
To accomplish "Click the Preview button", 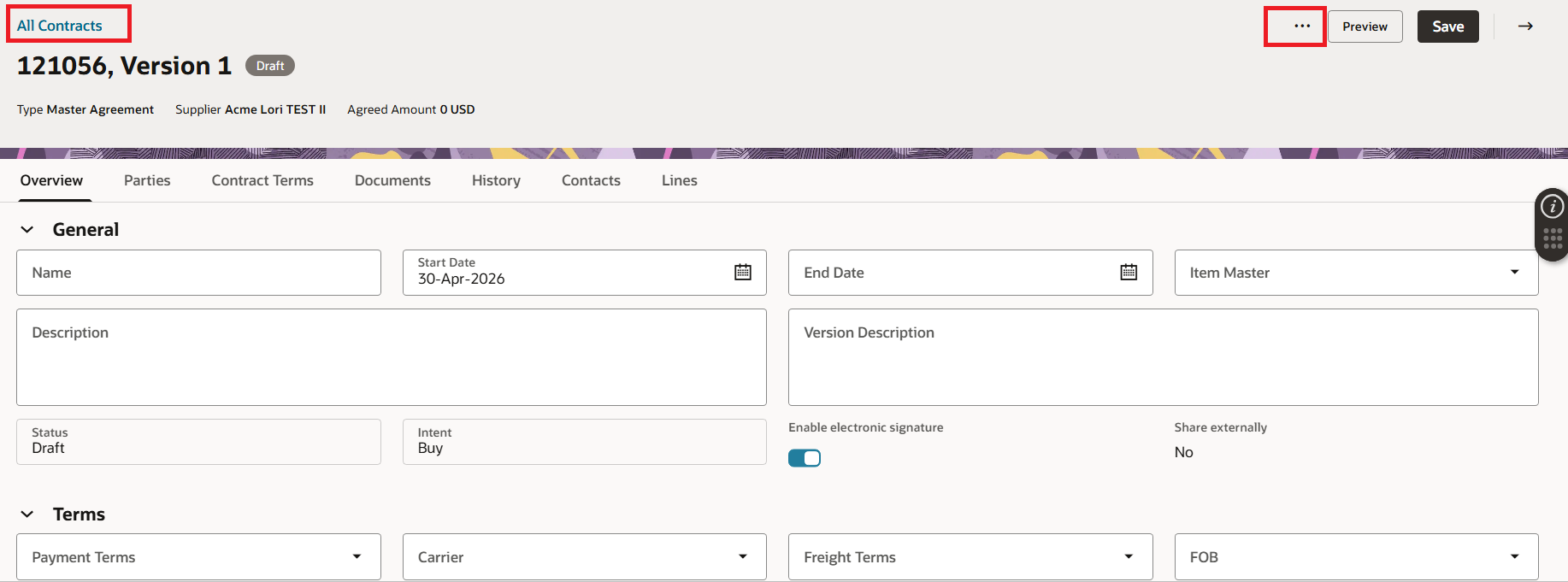I will [x=1365, y=26].
